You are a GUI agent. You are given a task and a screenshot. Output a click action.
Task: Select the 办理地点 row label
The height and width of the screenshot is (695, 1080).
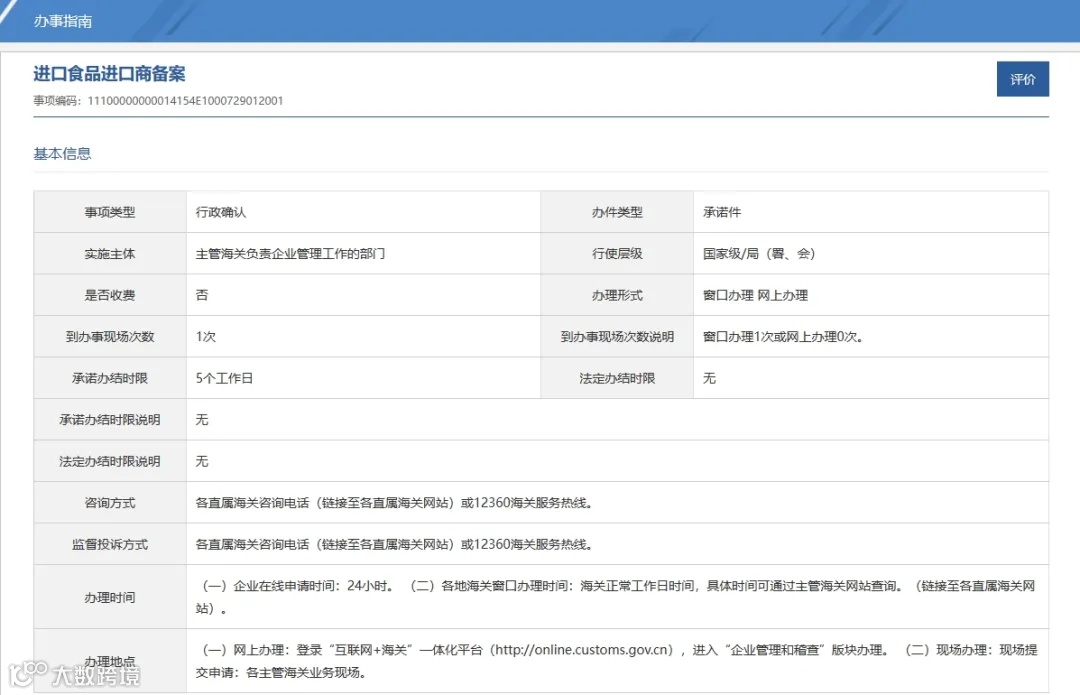[x=110, y=660]
